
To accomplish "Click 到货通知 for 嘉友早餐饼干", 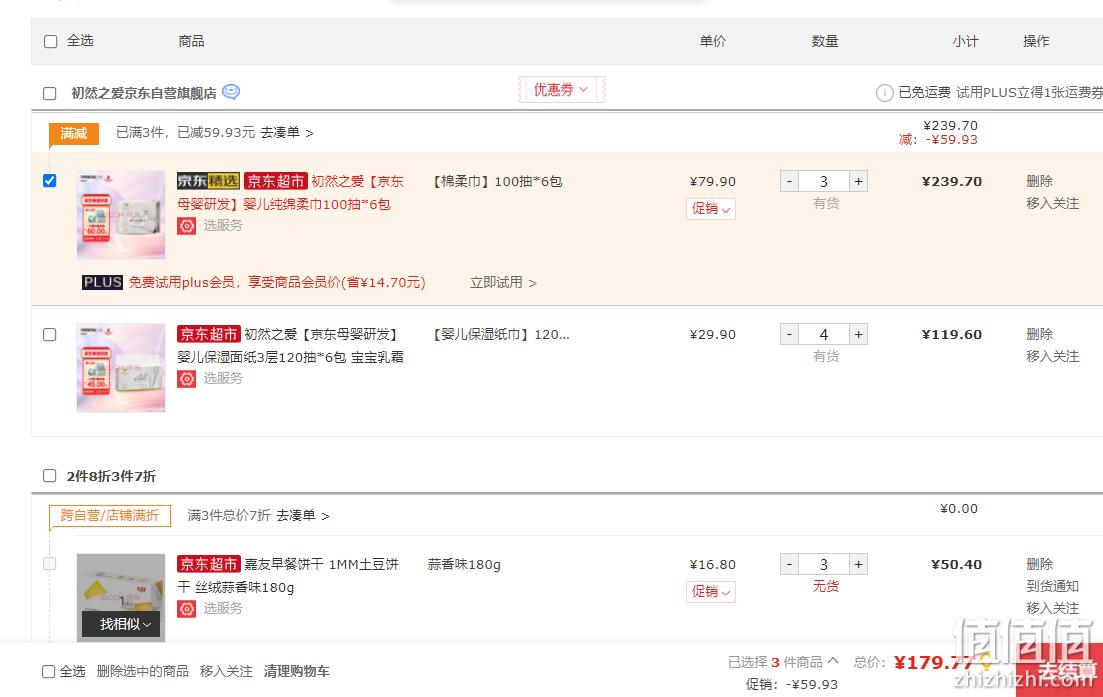I will coord(1052,586).
